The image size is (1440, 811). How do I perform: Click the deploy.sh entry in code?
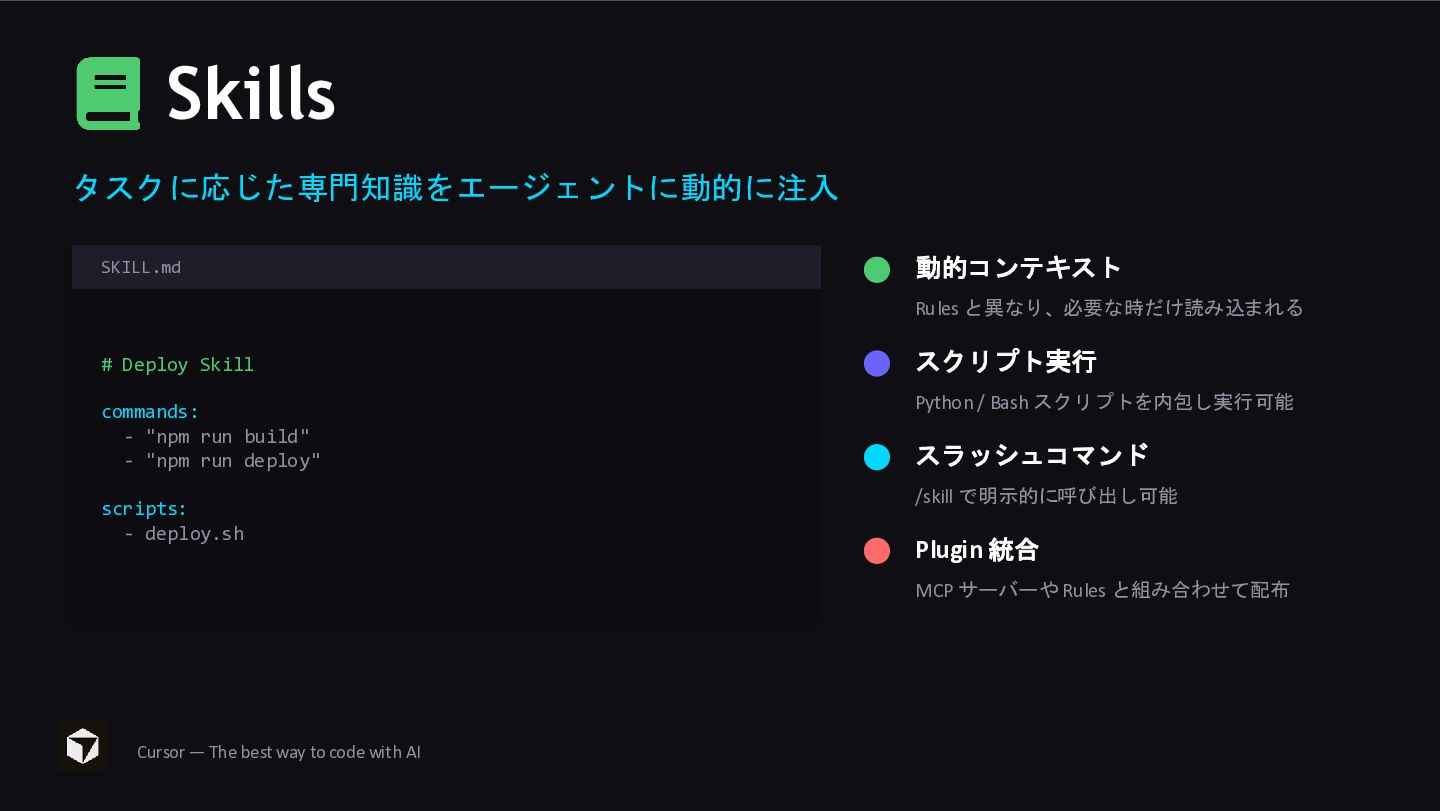pyautogui.click(x=194, y=534)
